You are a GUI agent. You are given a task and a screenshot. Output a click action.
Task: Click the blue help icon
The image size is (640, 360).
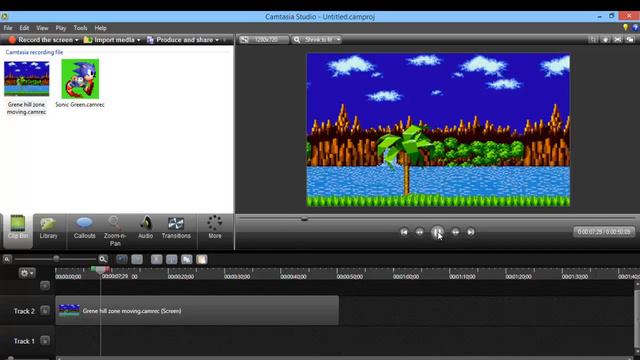[x=635, y=27]
